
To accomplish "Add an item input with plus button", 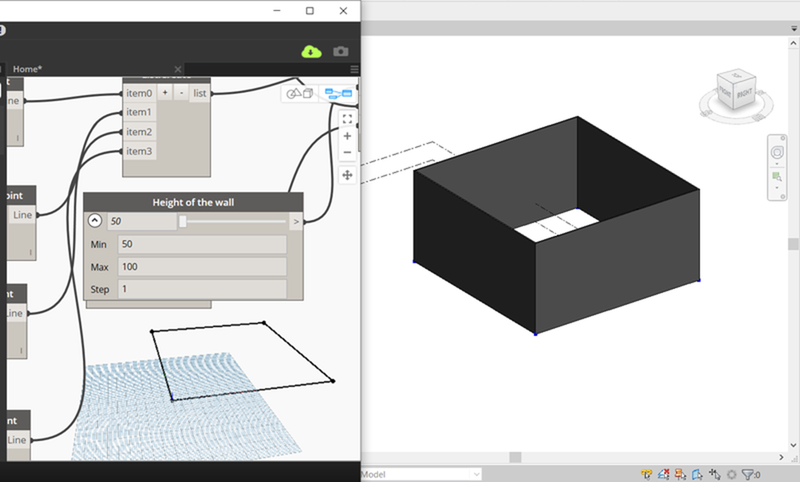I will tap(165, 93).
